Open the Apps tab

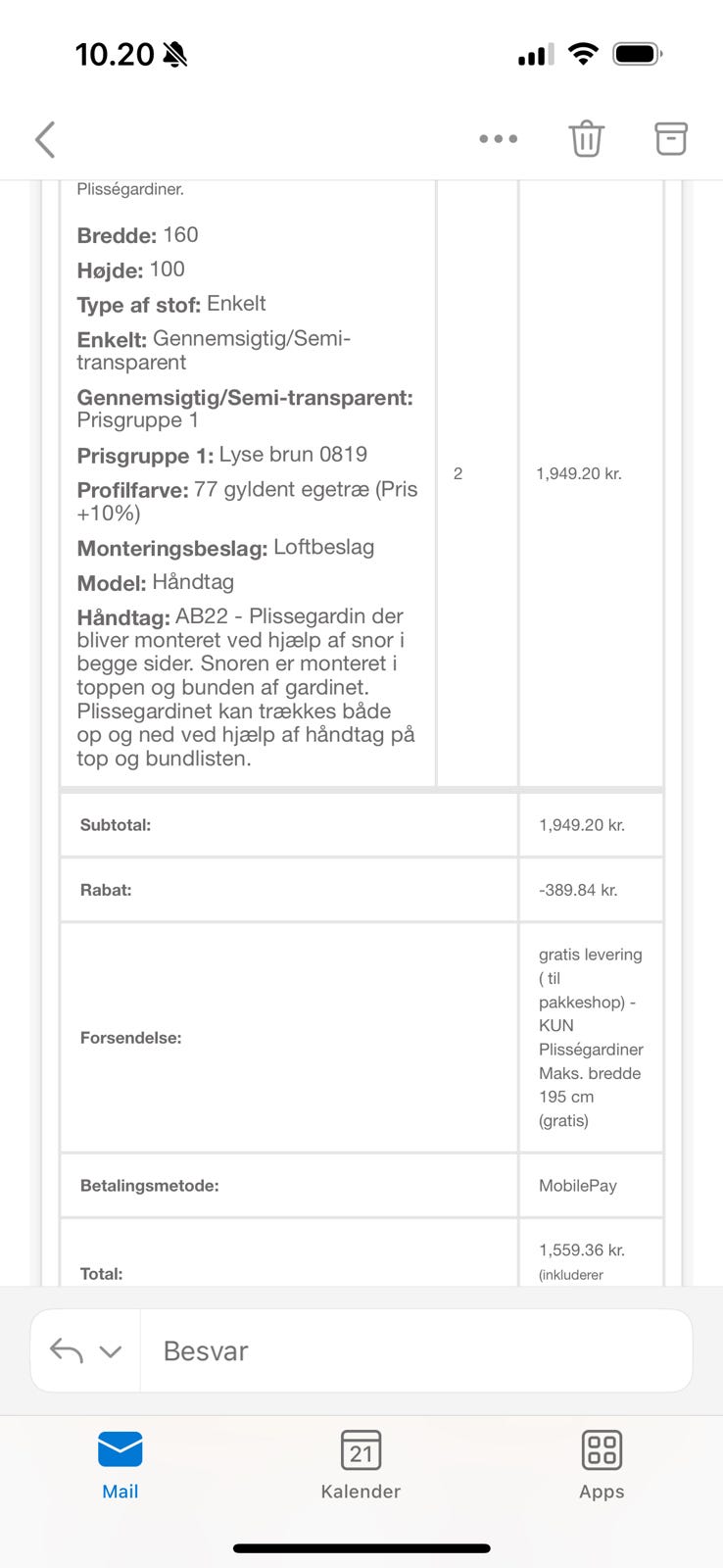pos(602,1465)
